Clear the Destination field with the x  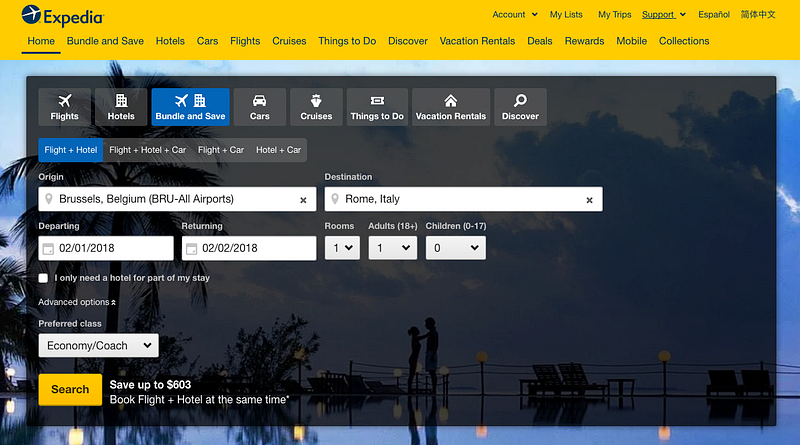click(x=589, y=200)
